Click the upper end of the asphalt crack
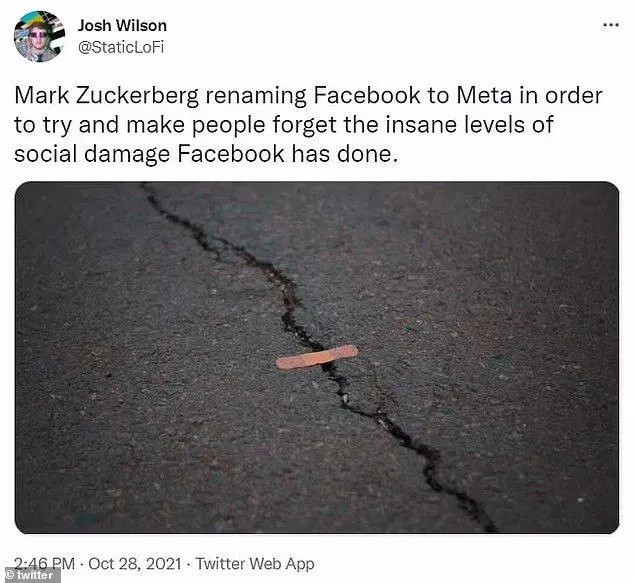The width and height of the screenshot is (634, 583). [x=146, y=188]
